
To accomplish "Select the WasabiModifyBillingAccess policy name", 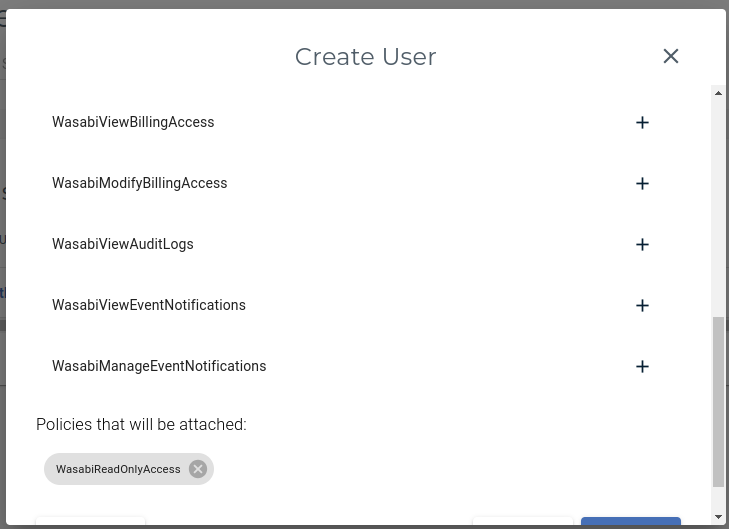I will [139, 183].
